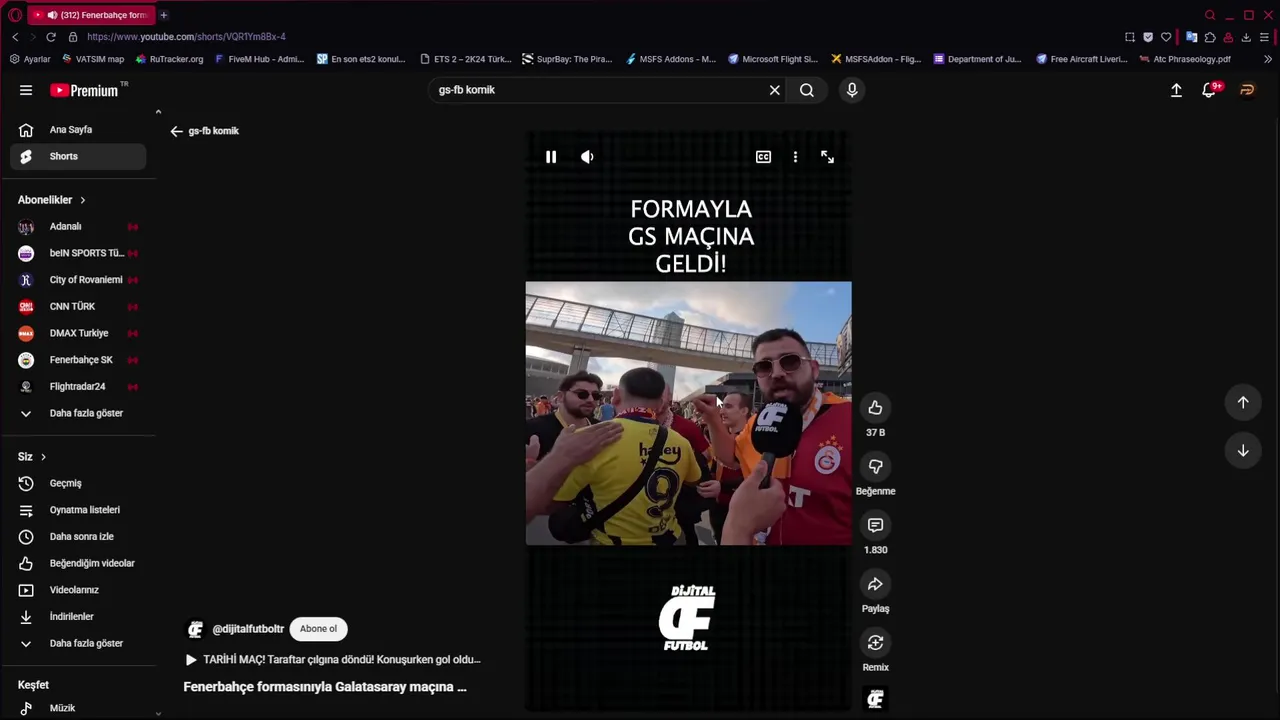The width and height of the screenshot is (1280, 720).
Task: Pause the playing Short
Action: pyautogui.click(x=551, y=157)
